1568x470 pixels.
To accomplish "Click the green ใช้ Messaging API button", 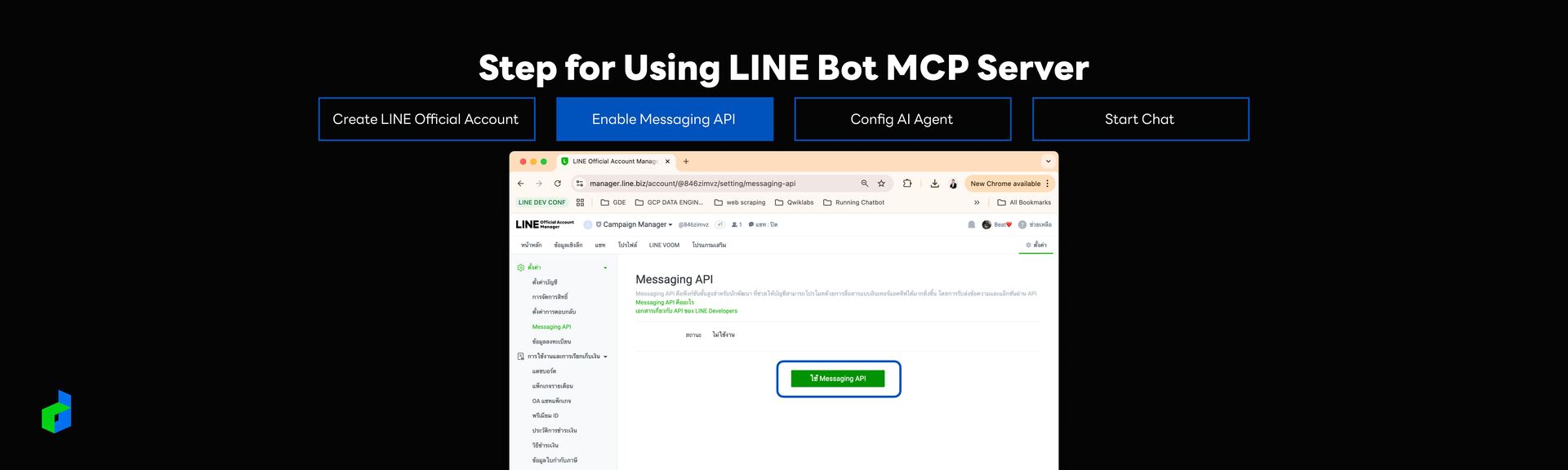I will click(838, 379).
